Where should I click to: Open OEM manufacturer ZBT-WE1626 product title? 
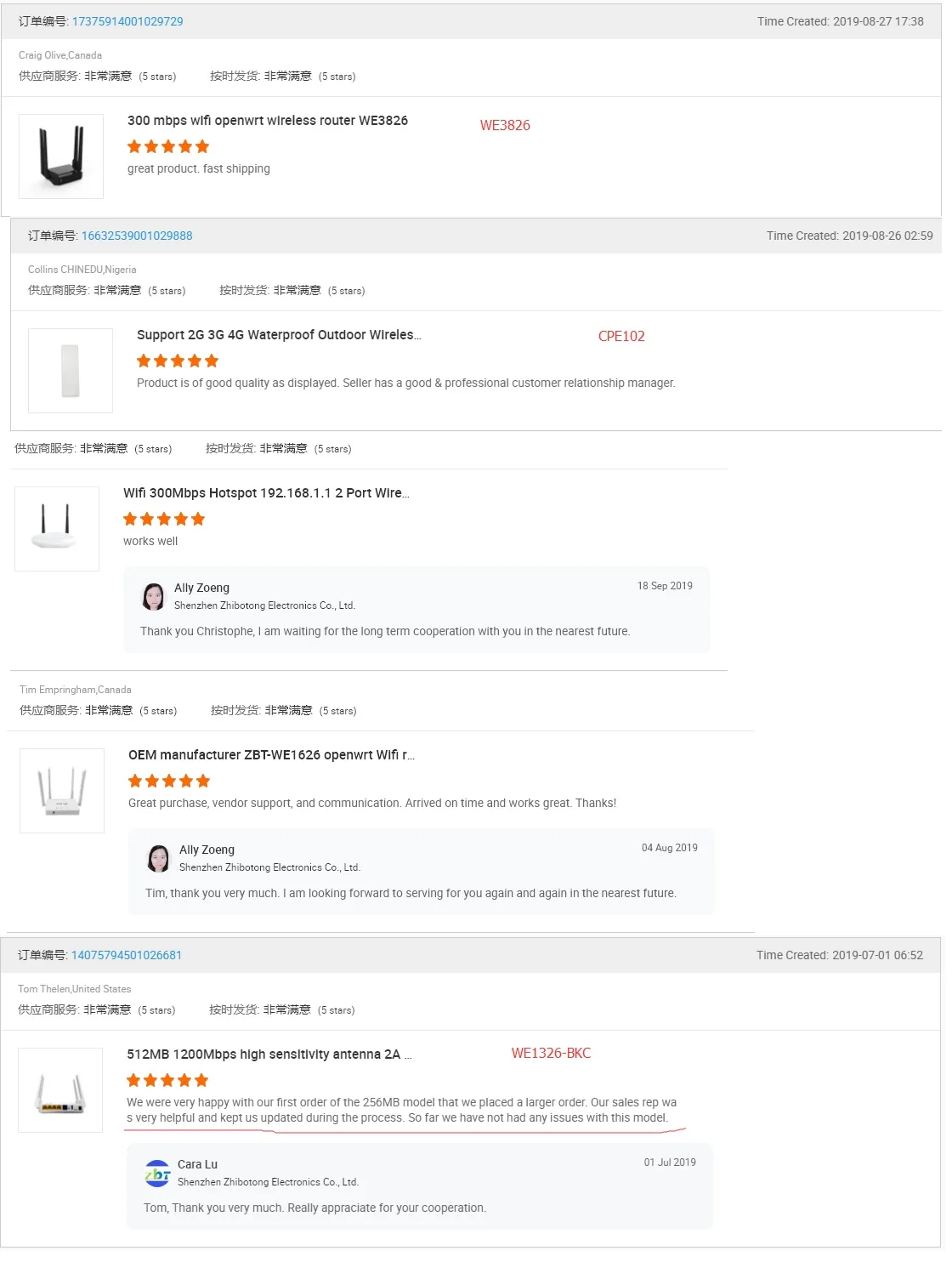(x=271, y=755)
